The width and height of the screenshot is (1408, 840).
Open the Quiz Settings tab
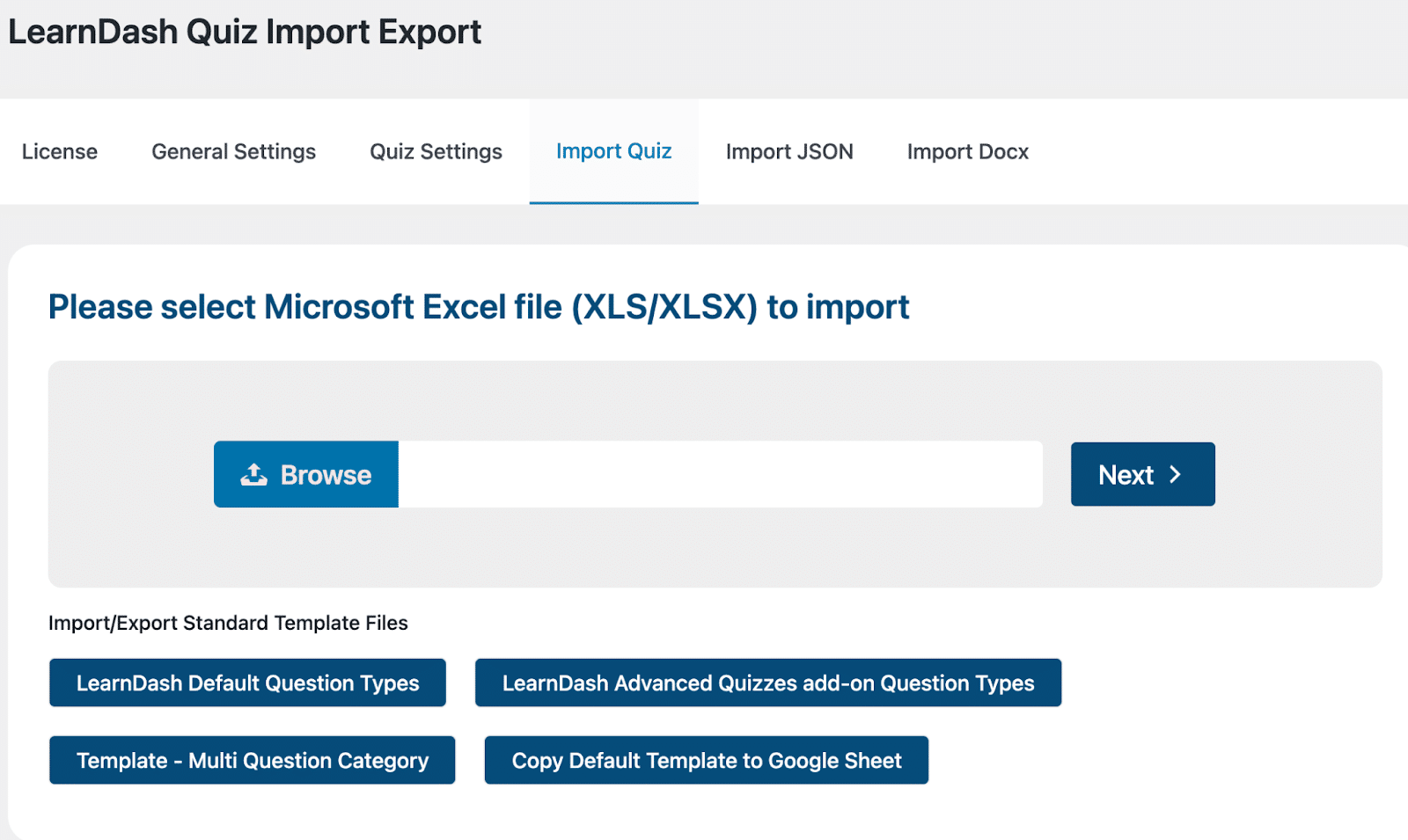[436, 151]
